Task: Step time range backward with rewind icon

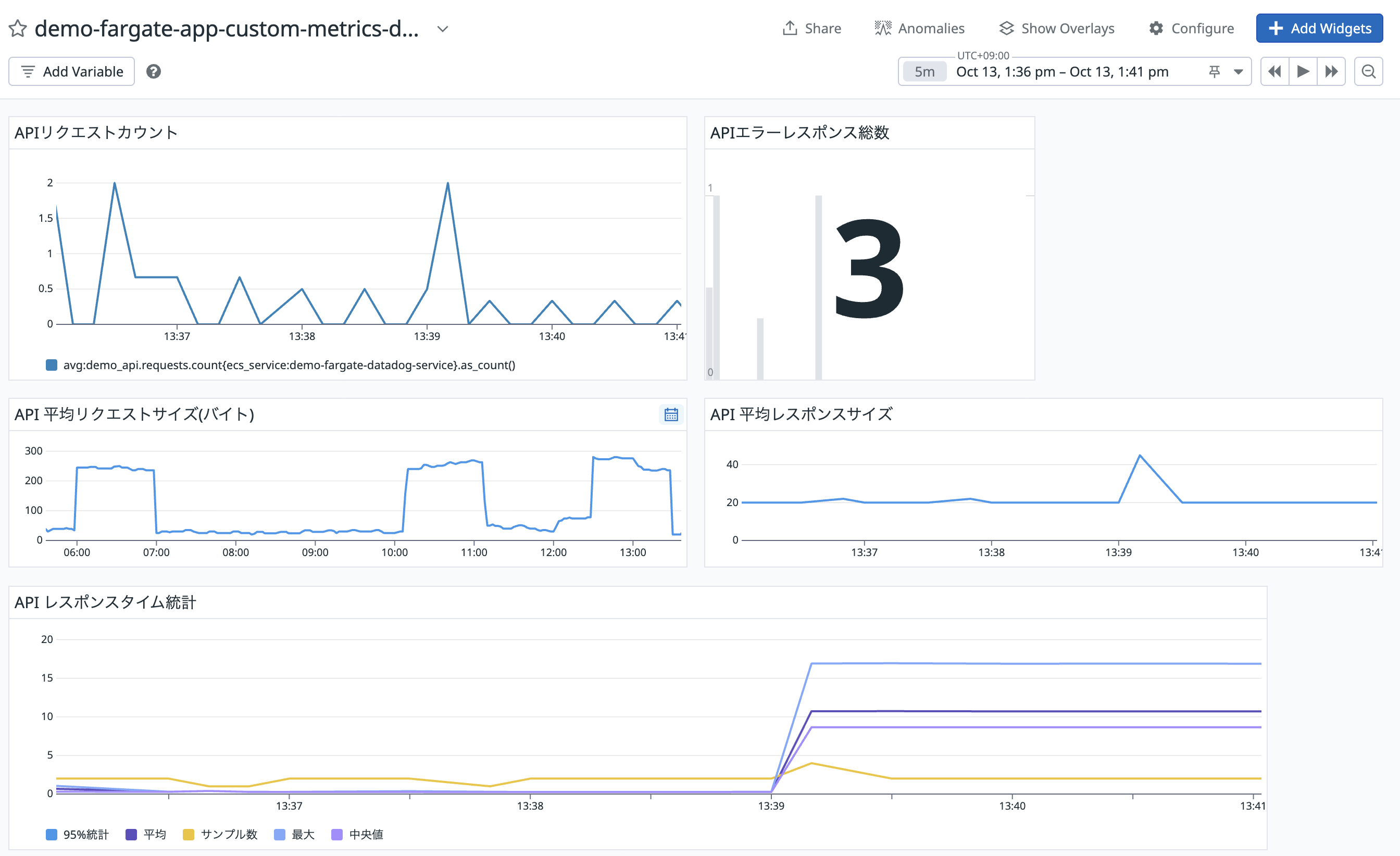Action: [1274, 71]
